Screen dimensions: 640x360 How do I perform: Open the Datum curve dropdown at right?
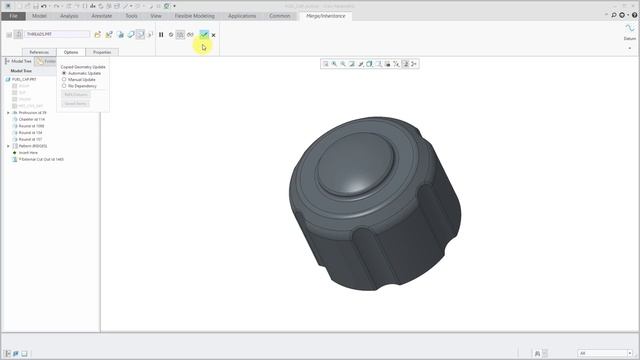click(x=630, y=48)
